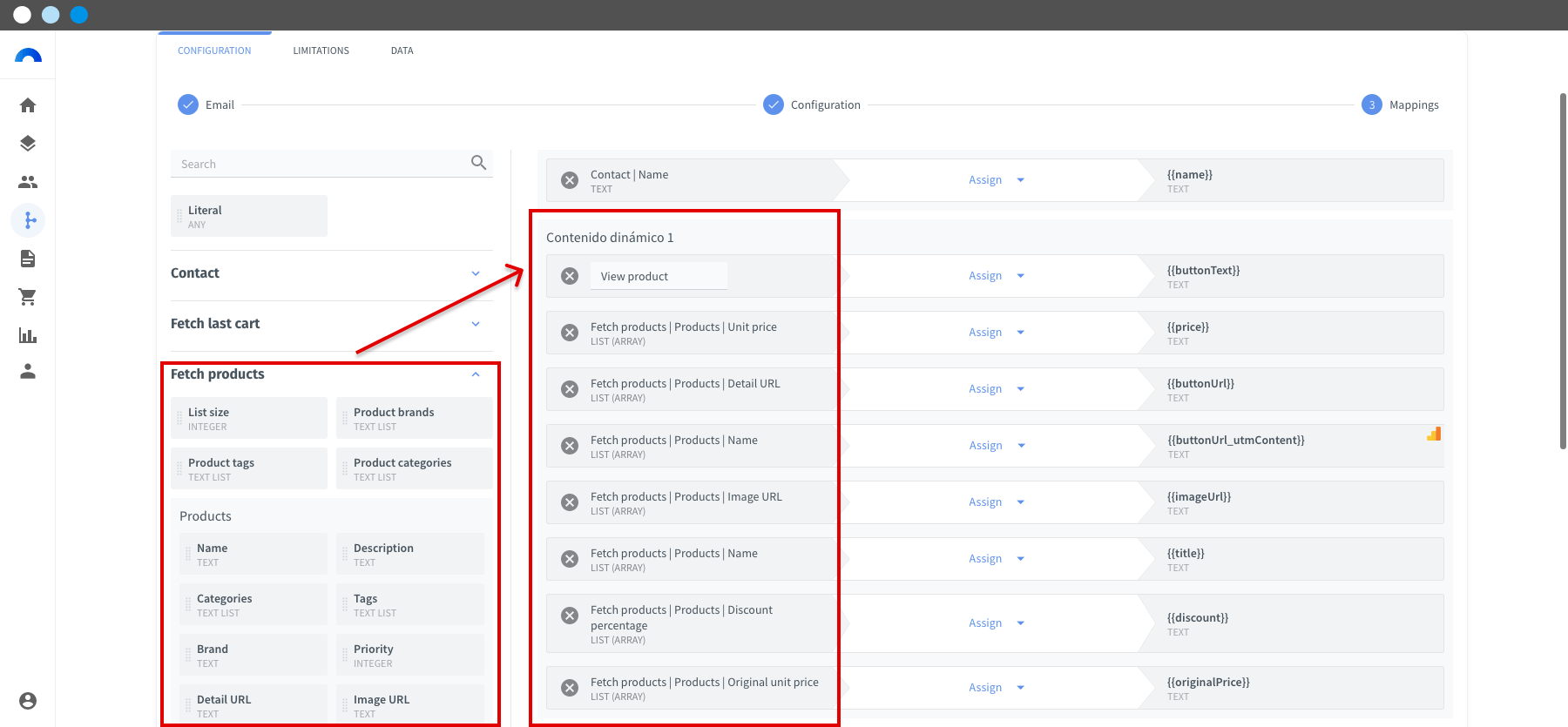This screenshot has height=727, width=1568.
Task: Select the Product tags block
Action: click(x=249, y=468)
